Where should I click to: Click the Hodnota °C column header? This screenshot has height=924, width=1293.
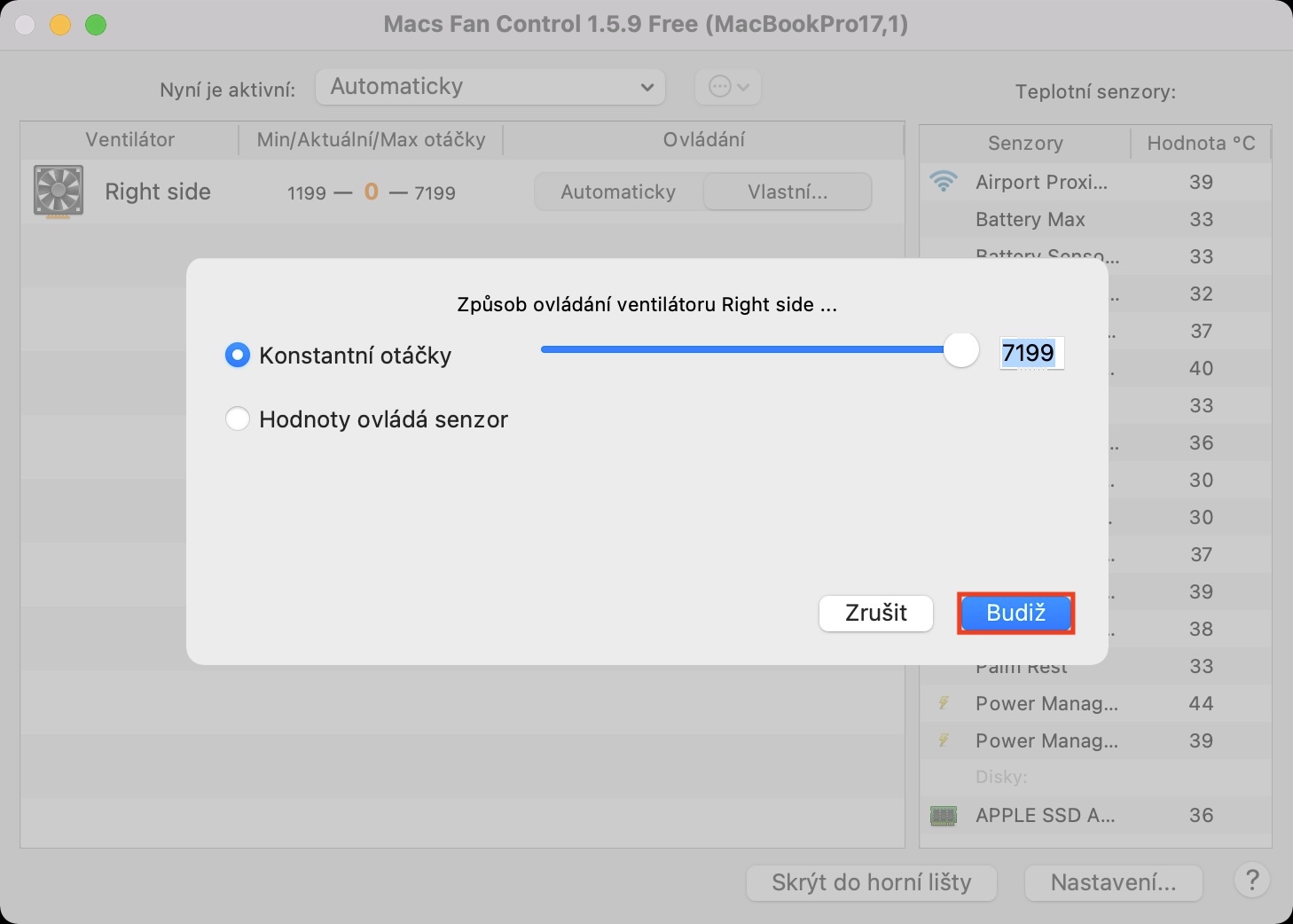1201,144
